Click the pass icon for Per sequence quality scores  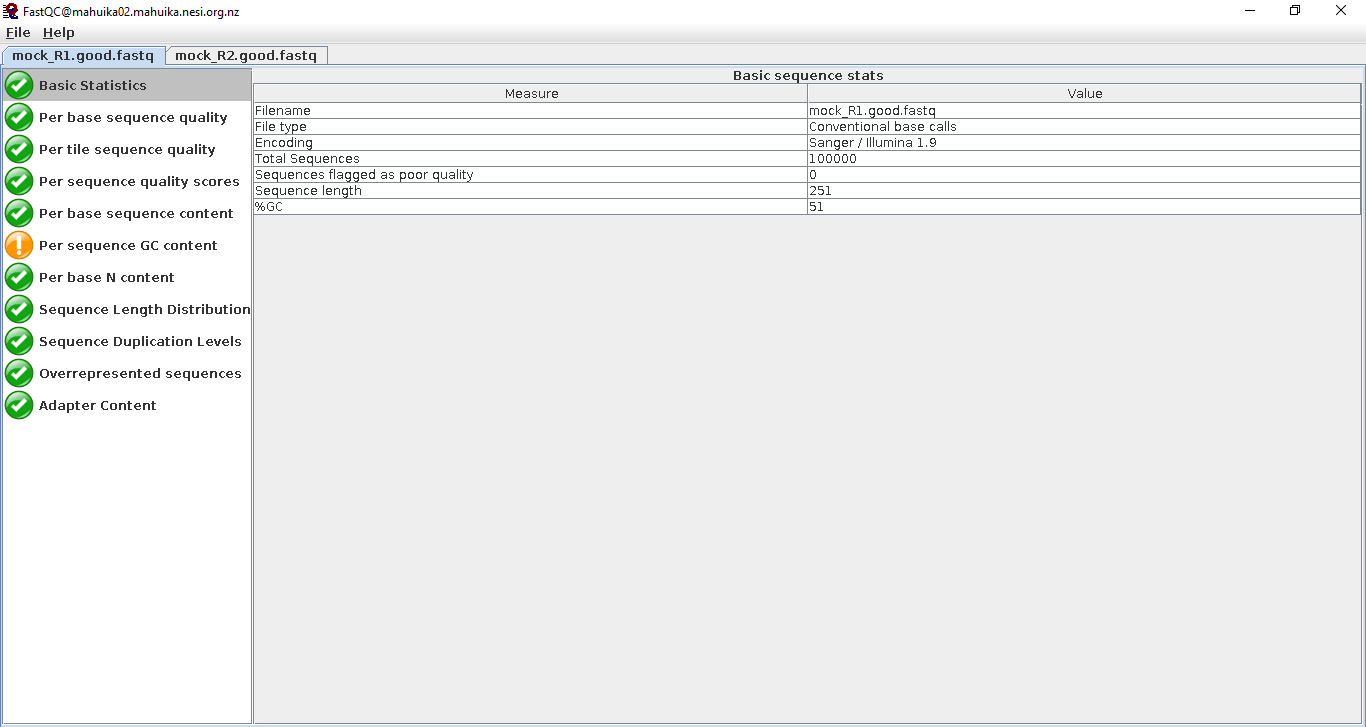(19, 181)
